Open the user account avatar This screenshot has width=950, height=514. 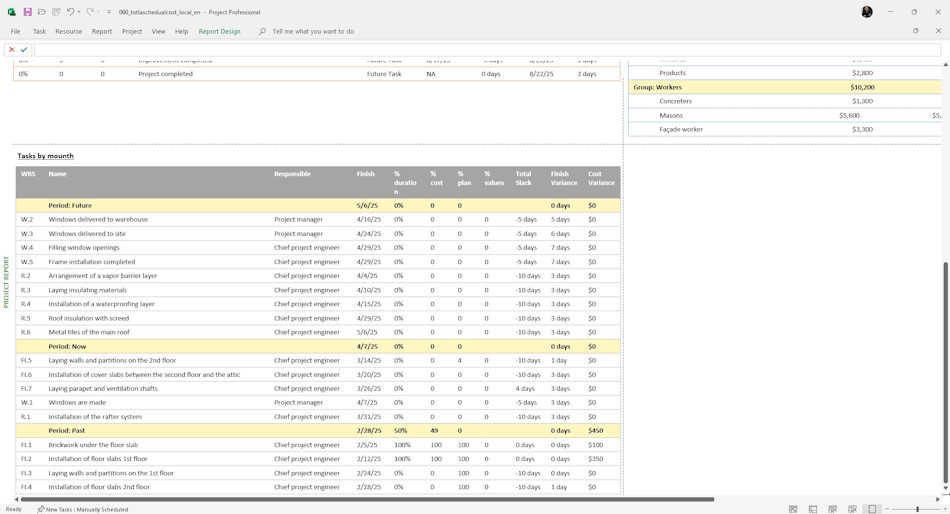pyautogui.click(x=867, y=12)
